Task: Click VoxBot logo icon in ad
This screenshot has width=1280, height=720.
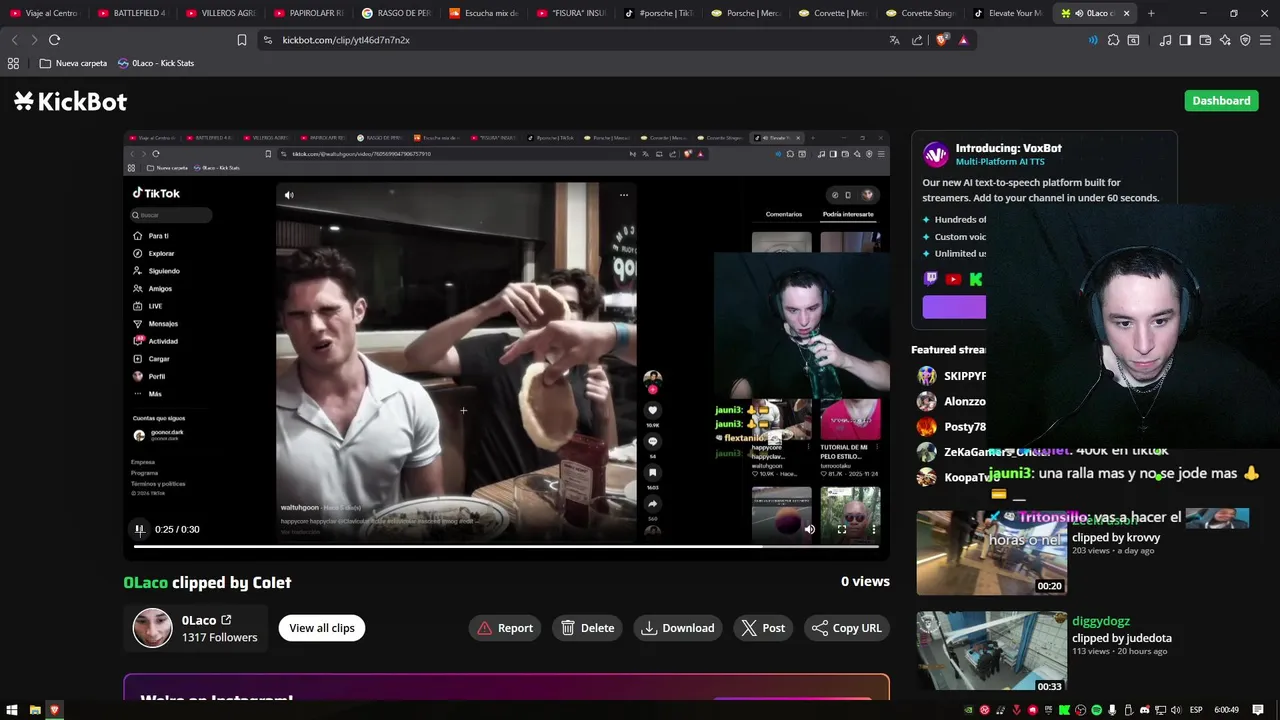Action: tap(936, 154)
